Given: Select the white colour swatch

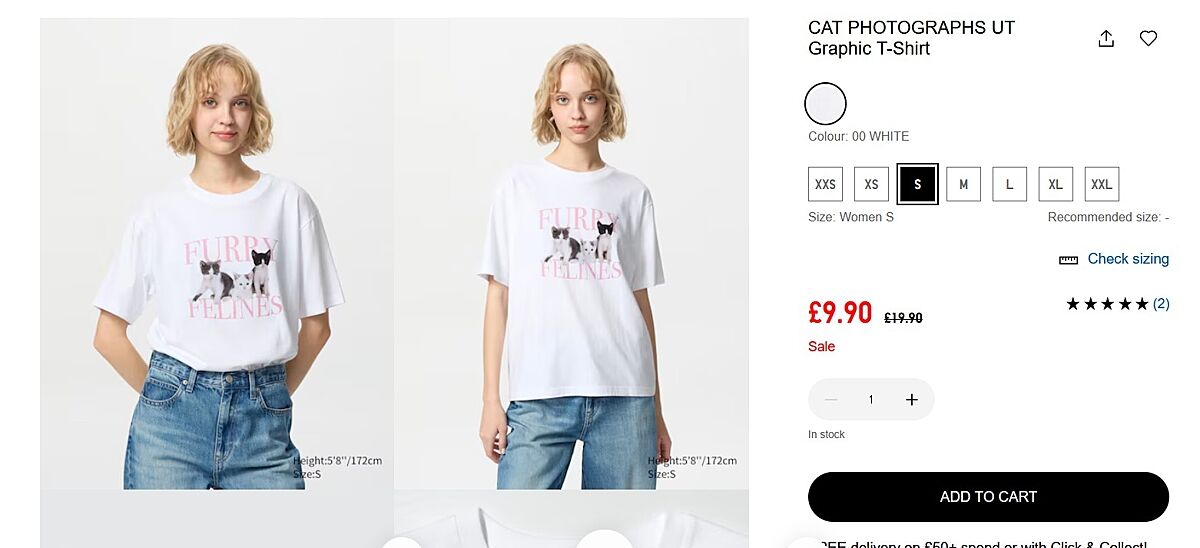Looking at the screenshot, I should (x=826, y=103).
